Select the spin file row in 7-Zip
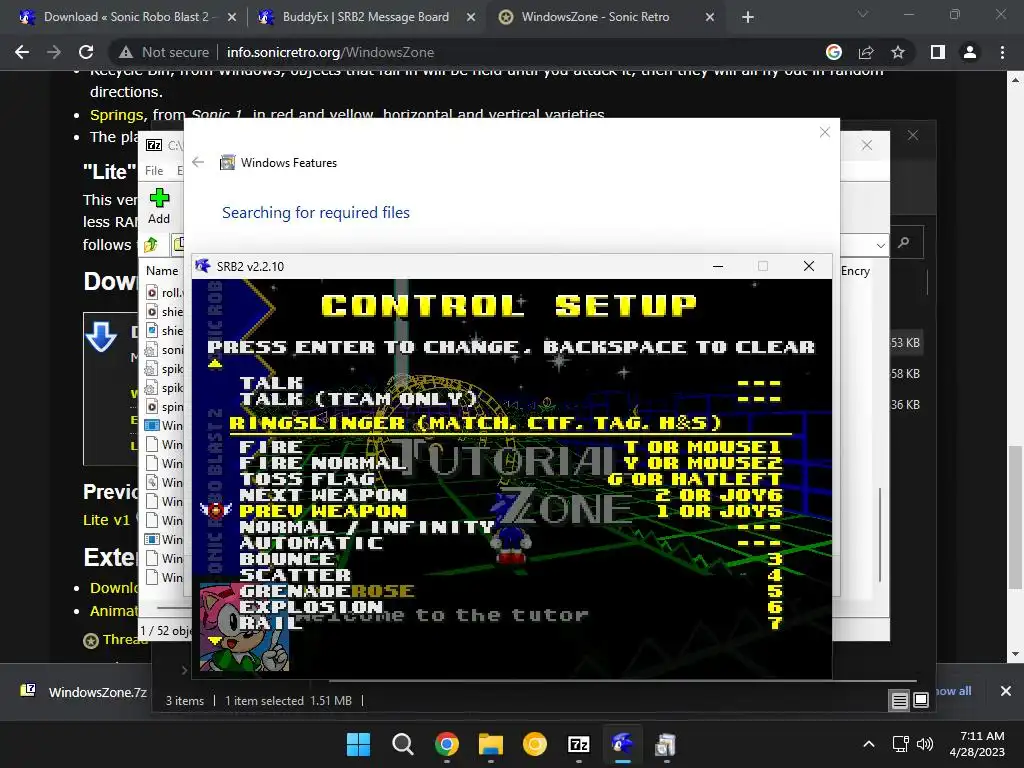This screenshot has width=1024, height=768. tap(165, 407)
